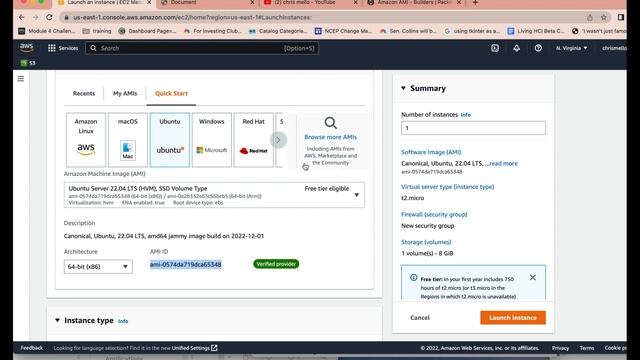Close the Document browser tab
This screenshot has height=360, width=640.
pos(252,3)
